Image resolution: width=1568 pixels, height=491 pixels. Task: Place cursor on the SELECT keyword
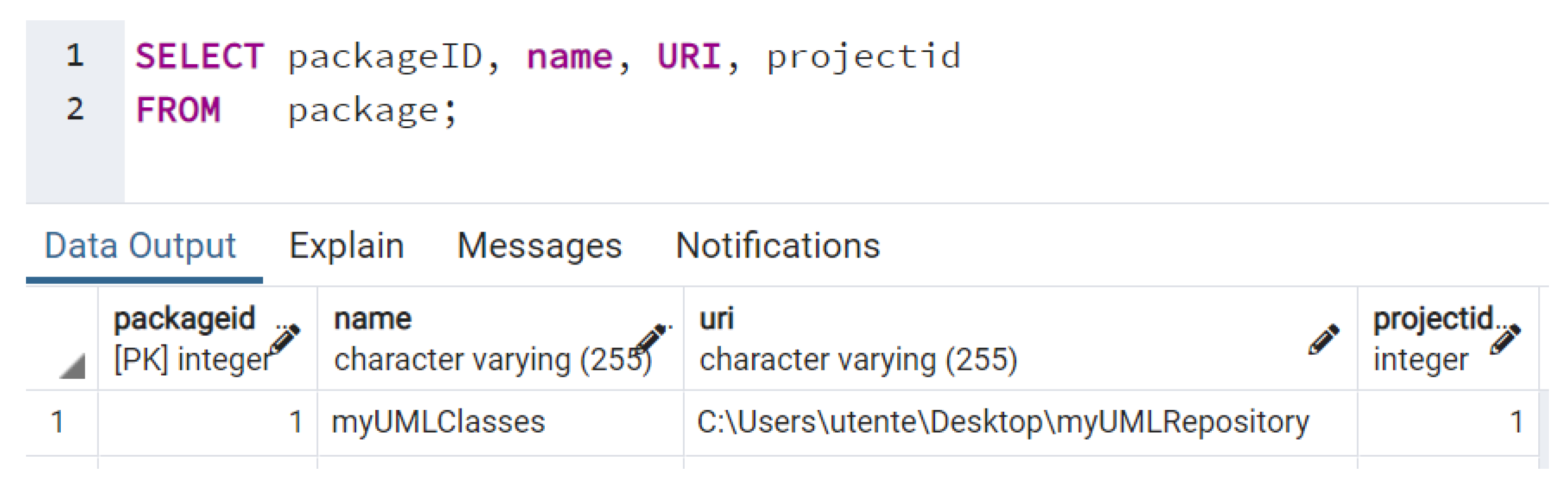pyautogui.click(x=199, y=57)
